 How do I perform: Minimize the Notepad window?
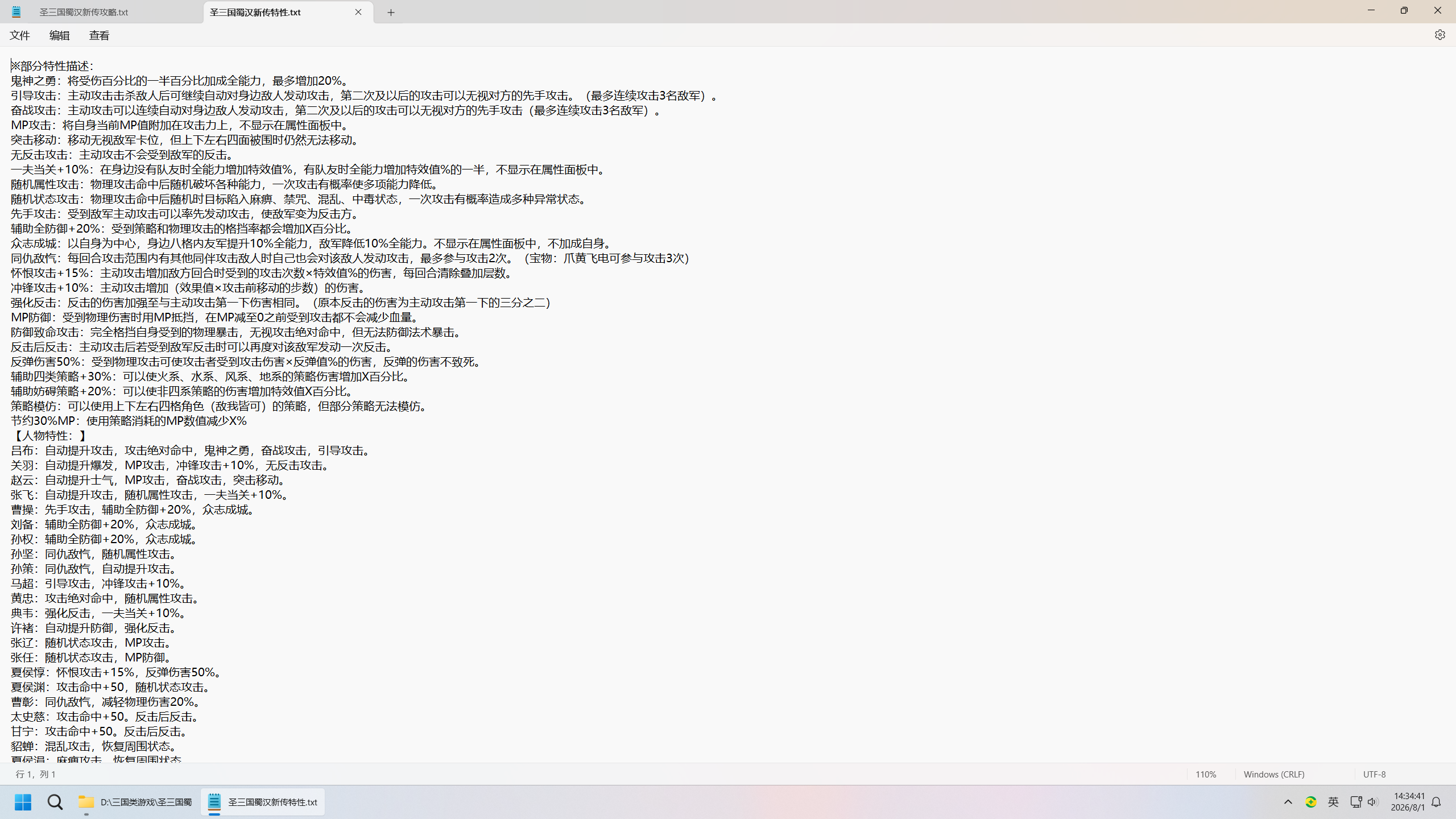click(1371, 10)
